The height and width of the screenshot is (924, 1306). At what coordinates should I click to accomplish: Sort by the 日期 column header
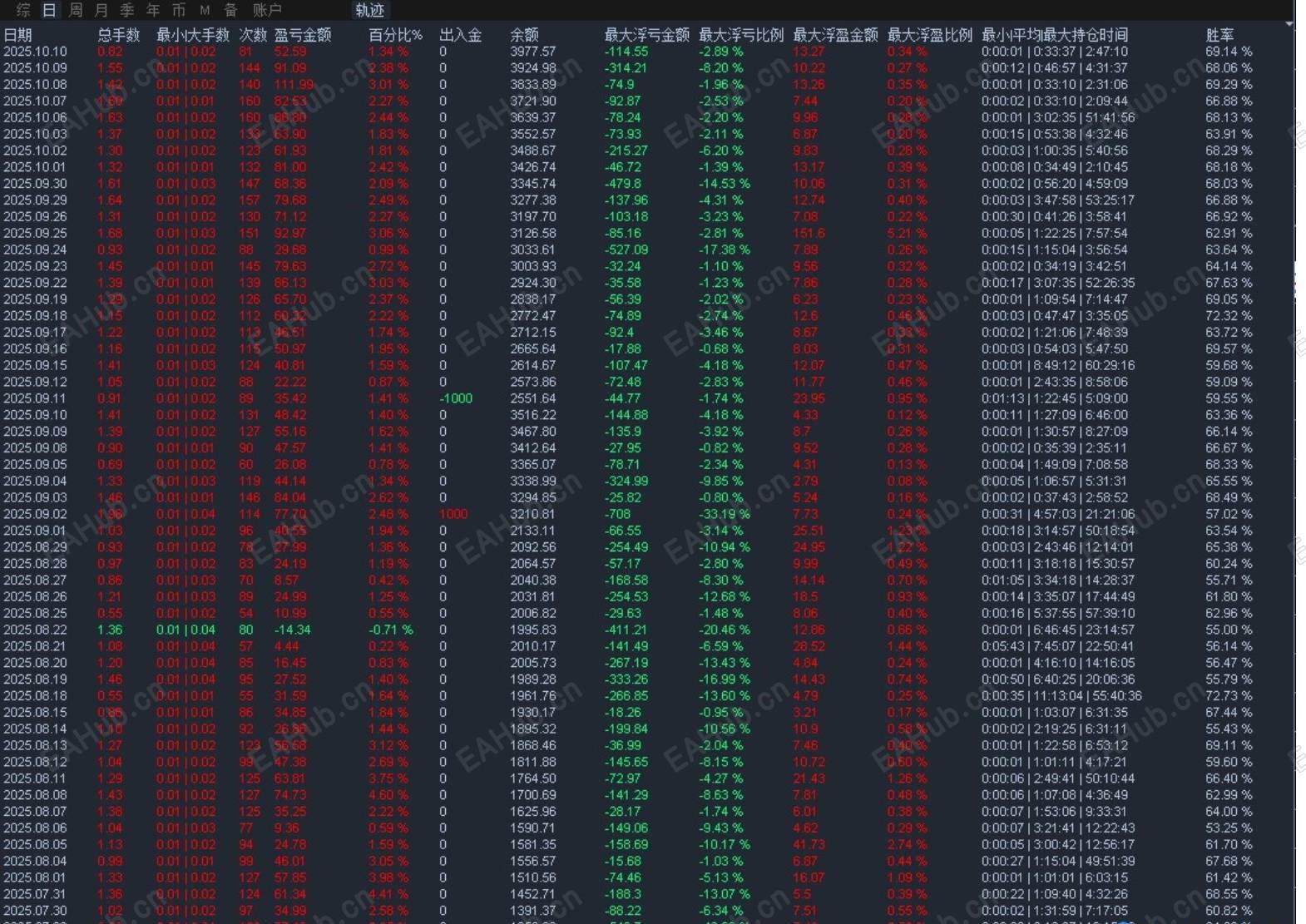pyautogui.click(x=17, y=35)
